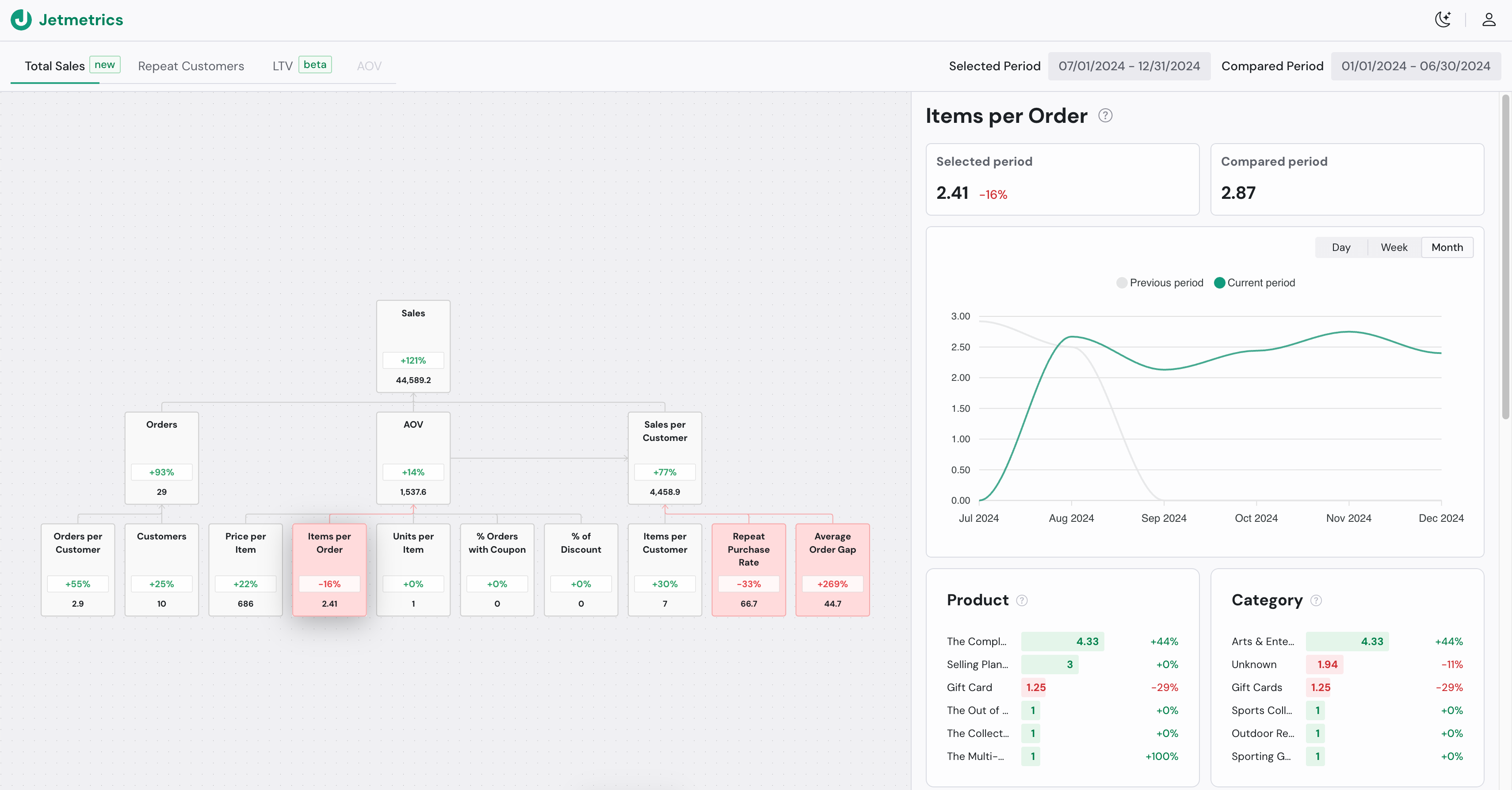
Task: Toggle the Current period legend marker
Action: (1219, 283)
